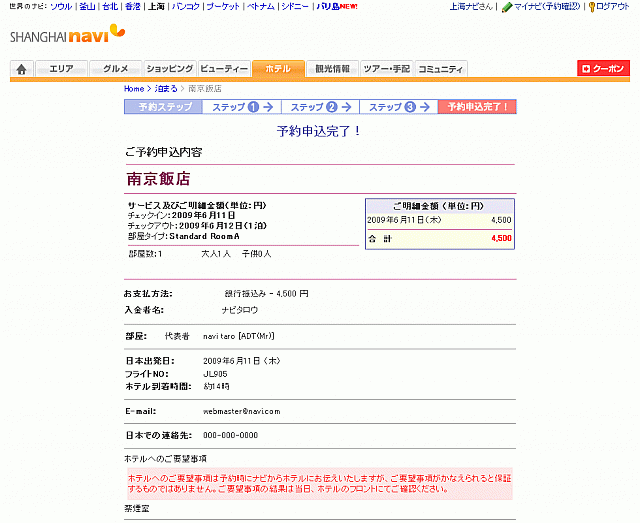The width and height of the screenshot is (640, 523).
Task: Click the red 合計 4,500 amount
Action: pyautogui.click(x=501, y=238)
